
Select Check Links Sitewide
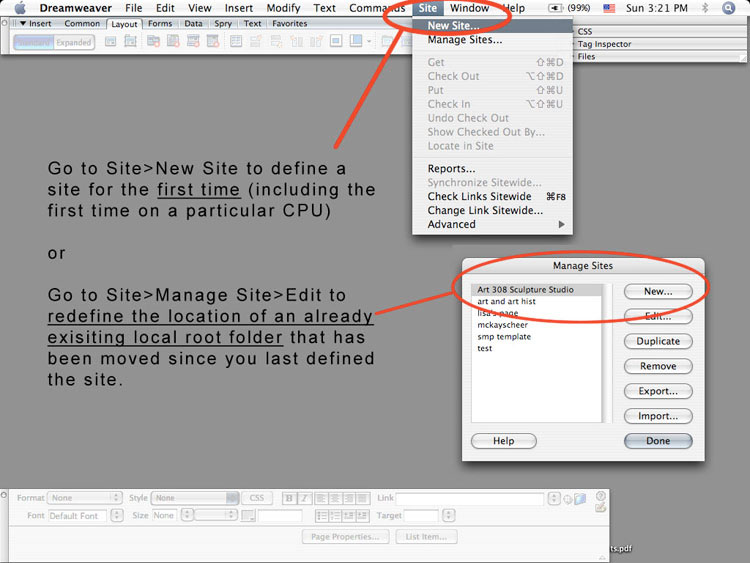(x=493, y=197)
